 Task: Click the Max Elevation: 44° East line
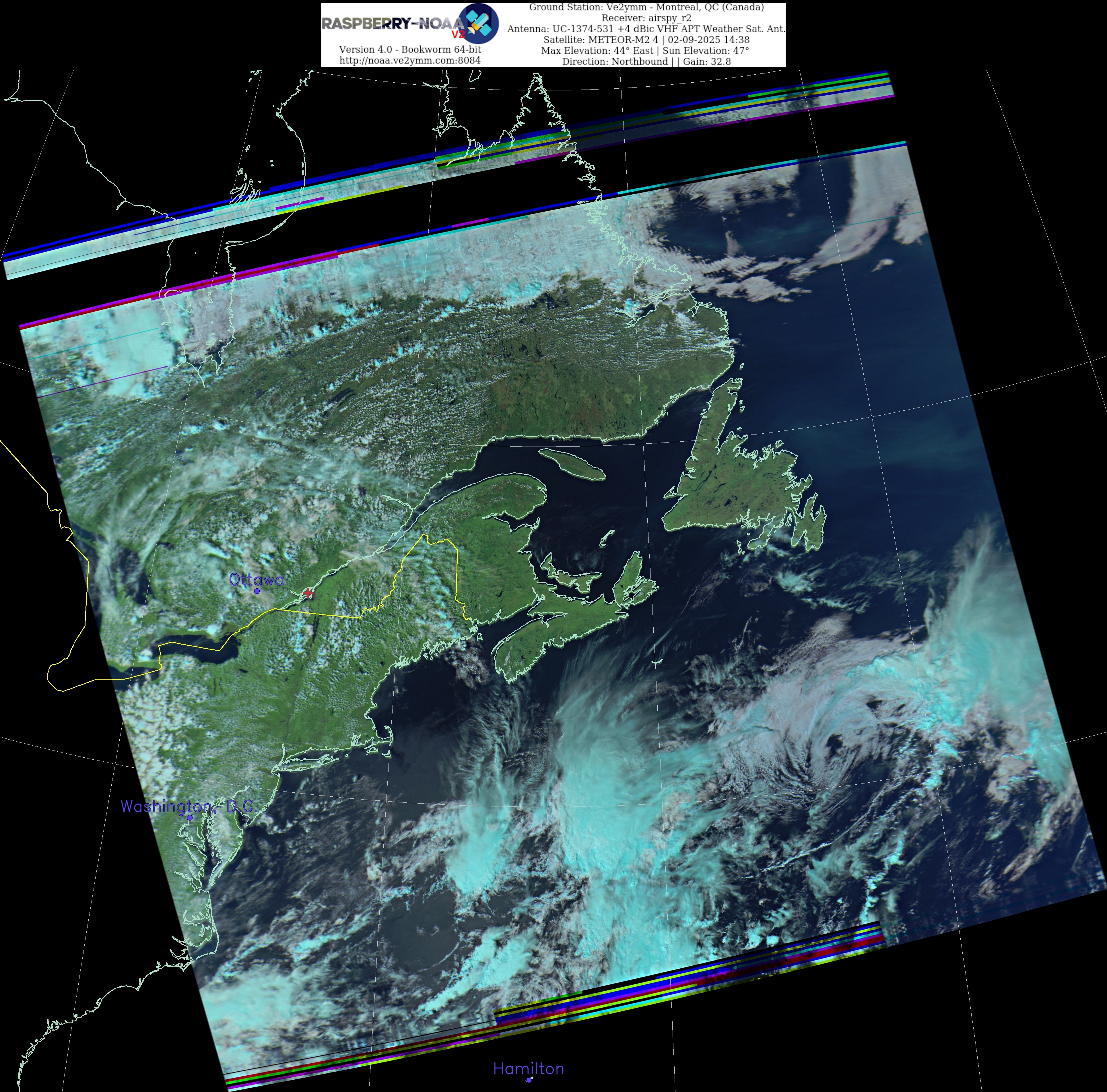646,51
